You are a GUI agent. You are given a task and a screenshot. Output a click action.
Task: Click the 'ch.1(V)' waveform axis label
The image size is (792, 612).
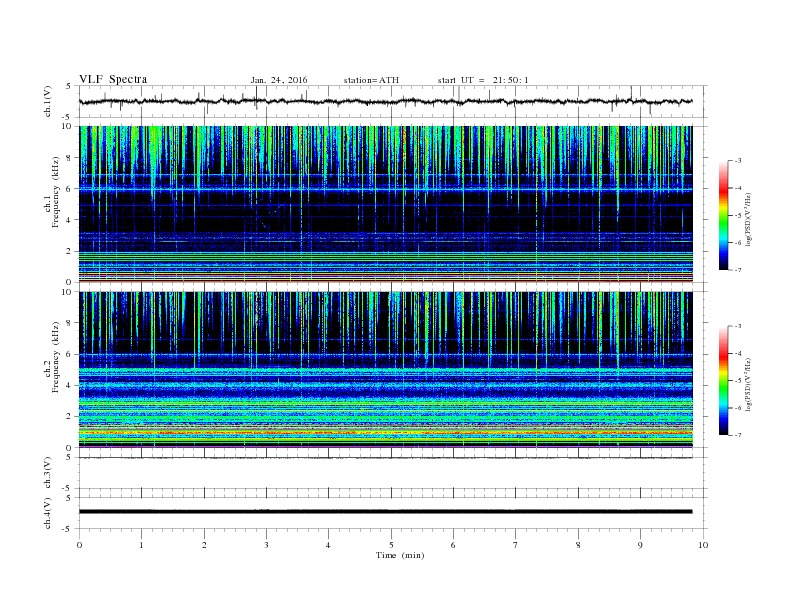(x=48, y=101)
